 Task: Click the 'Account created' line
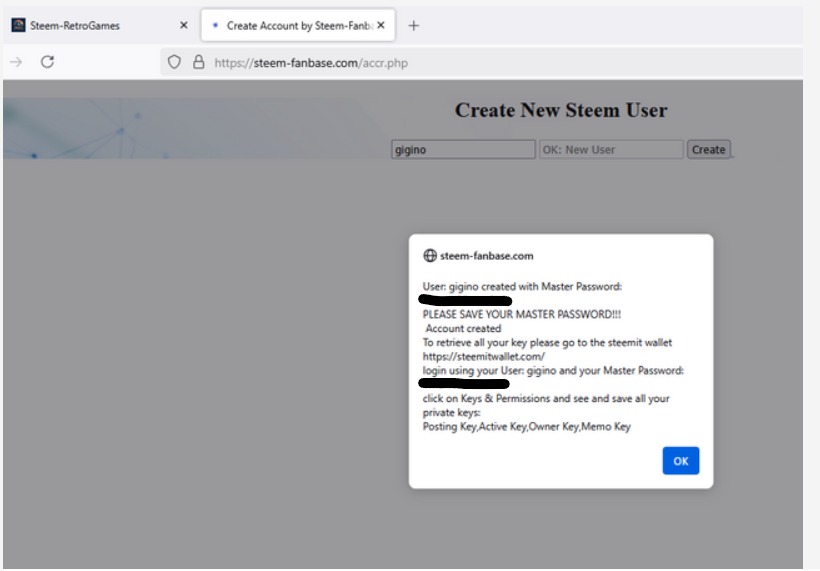(x=463, y=328)
